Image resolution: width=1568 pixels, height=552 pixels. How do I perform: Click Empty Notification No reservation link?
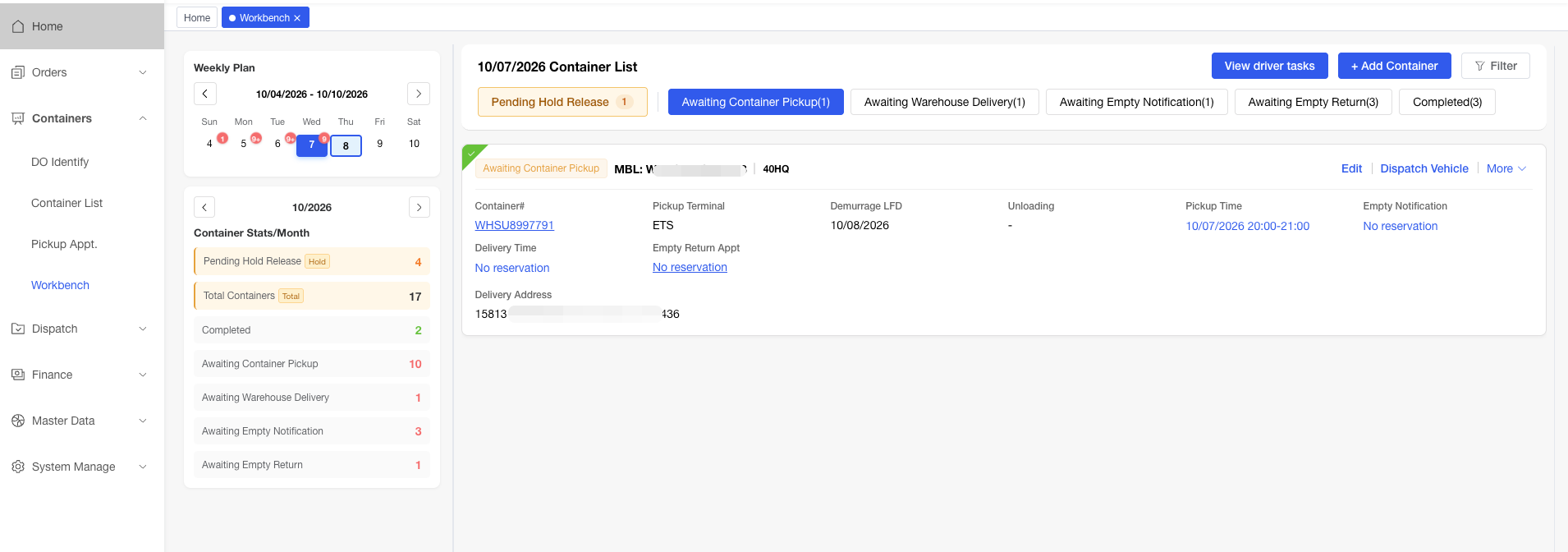tap(1401, 226)
